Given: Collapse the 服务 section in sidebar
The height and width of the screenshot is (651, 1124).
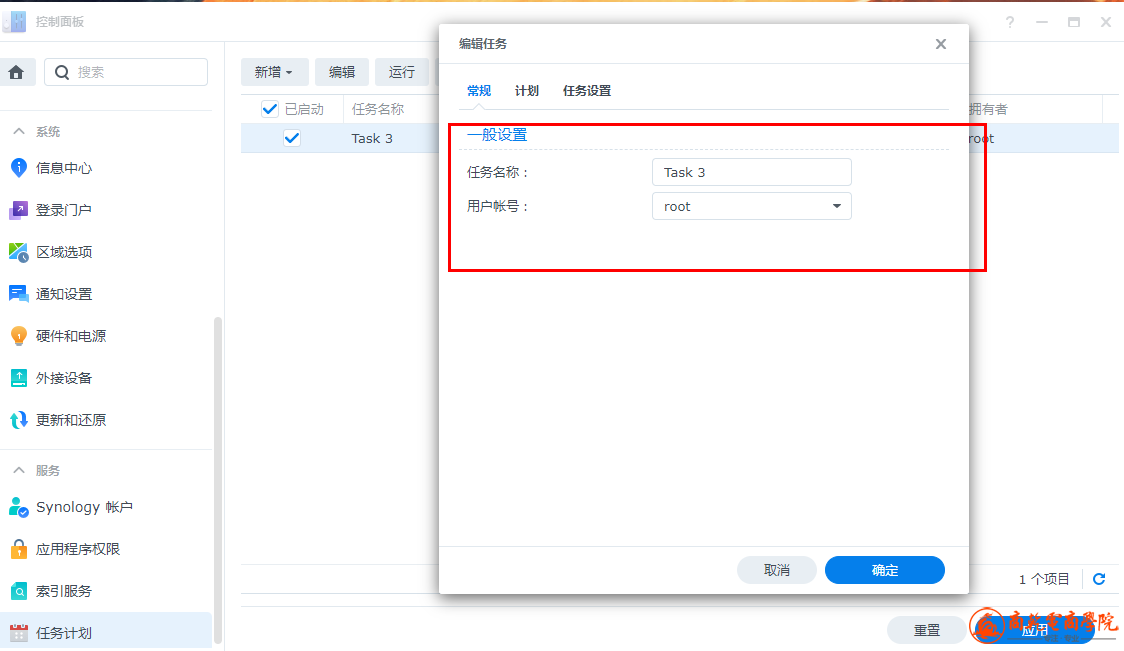Looking at the screenshot, I should (x=18, y=471).
